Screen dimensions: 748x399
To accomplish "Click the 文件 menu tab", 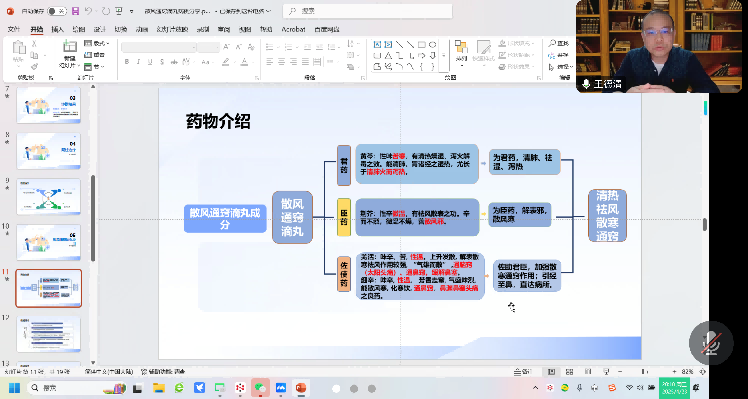I will [14, 30].
